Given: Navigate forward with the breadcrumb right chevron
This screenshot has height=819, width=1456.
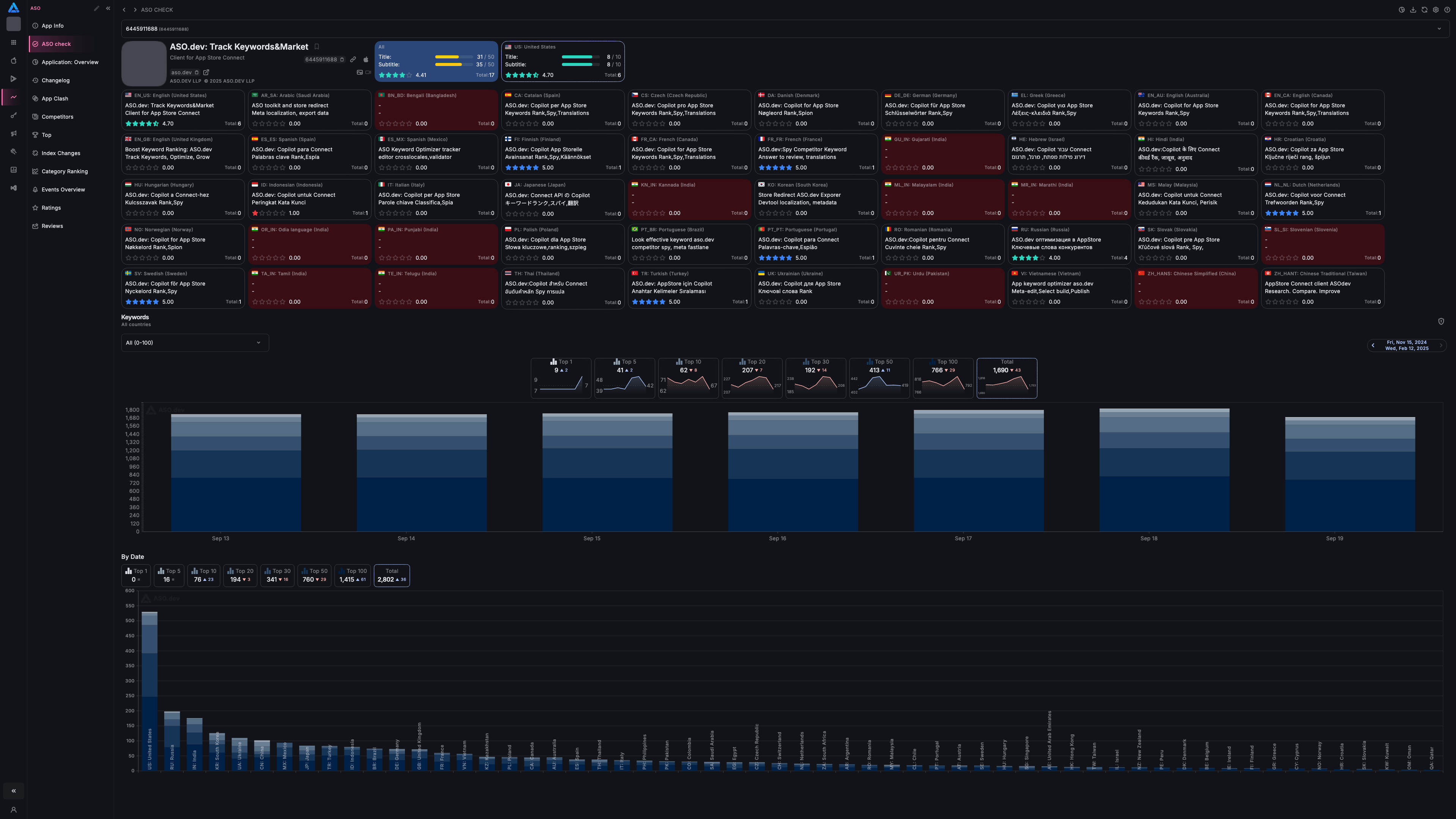Looking at the screenshot, I should point(135,9).
